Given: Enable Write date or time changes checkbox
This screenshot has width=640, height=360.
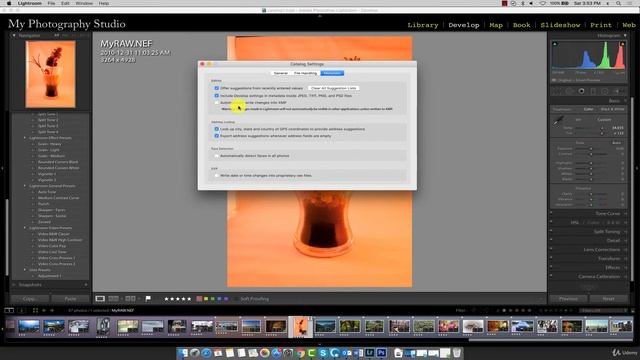Looking at the screenshot, I should click(x=217, y=176).
